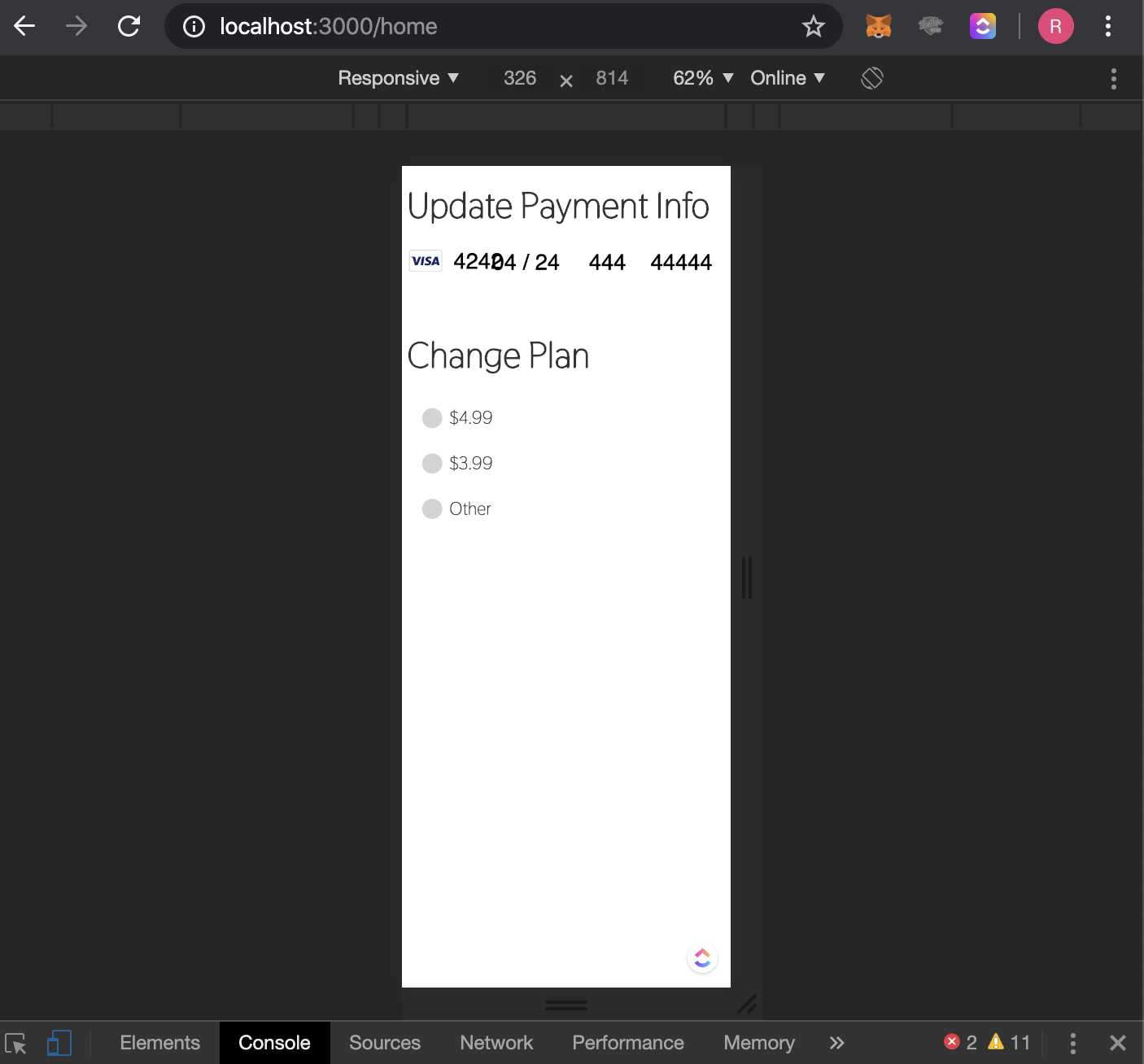The image size is (1144, 1064).
Task: Open the profile avatar R
Action: click(1055, 26)
